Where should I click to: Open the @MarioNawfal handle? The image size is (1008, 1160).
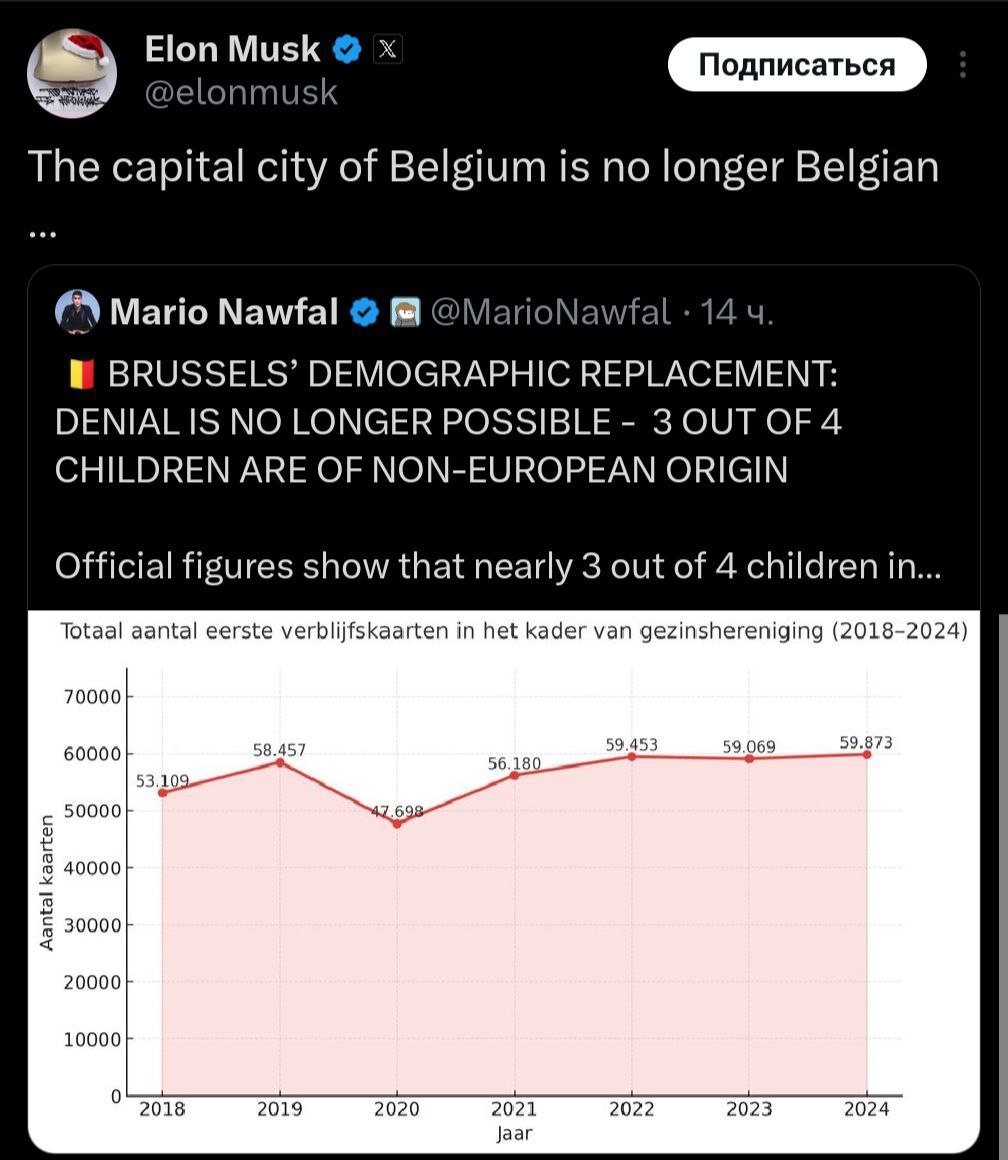(x=550, y=313)
